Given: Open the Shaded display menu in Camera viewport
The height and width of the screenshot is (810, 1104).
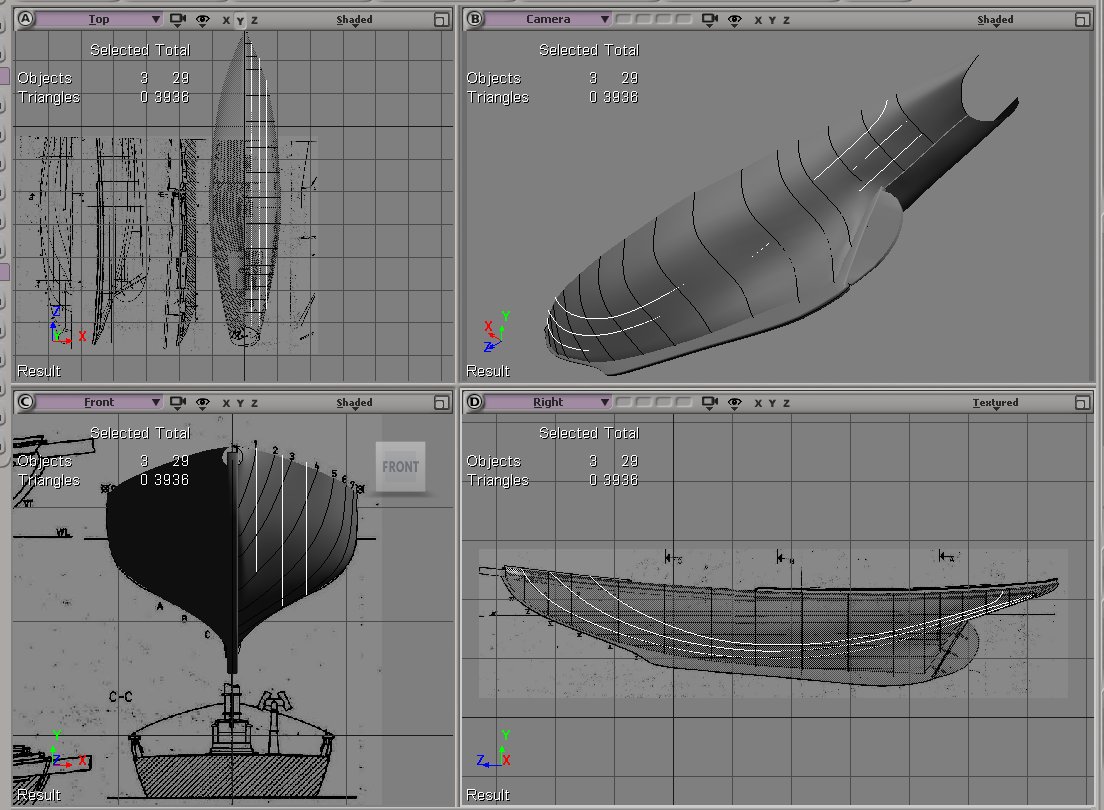Looking at the screenshot, I should tap(995, 19).
